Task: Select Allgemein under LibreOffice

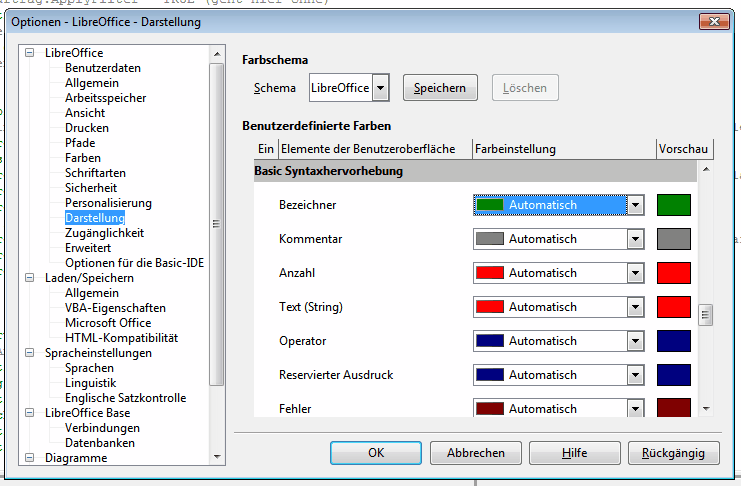Action: tap(92, 83)
